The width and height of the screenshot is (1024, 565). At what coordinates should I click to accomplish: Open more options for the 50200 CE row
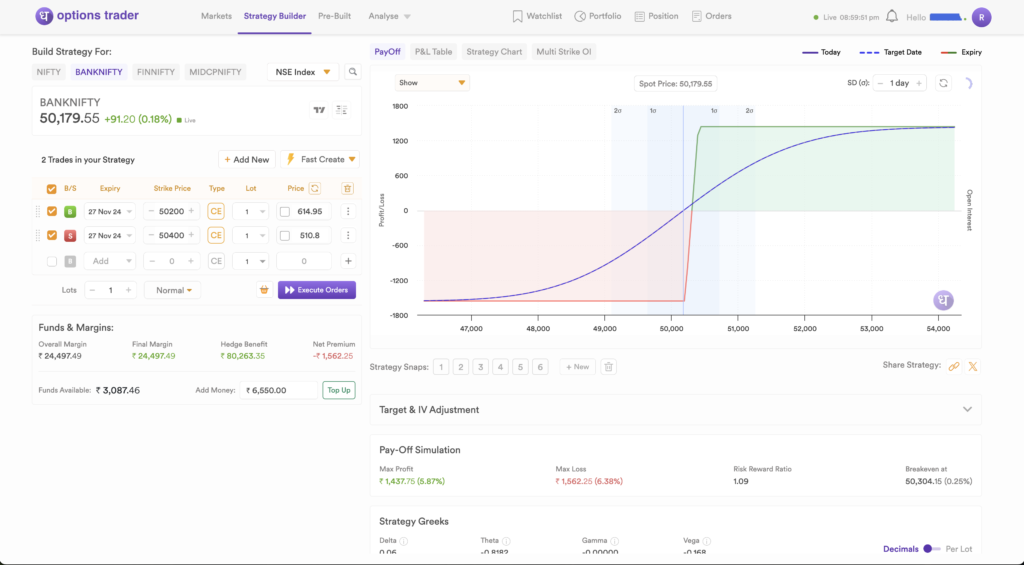[348, 212]
